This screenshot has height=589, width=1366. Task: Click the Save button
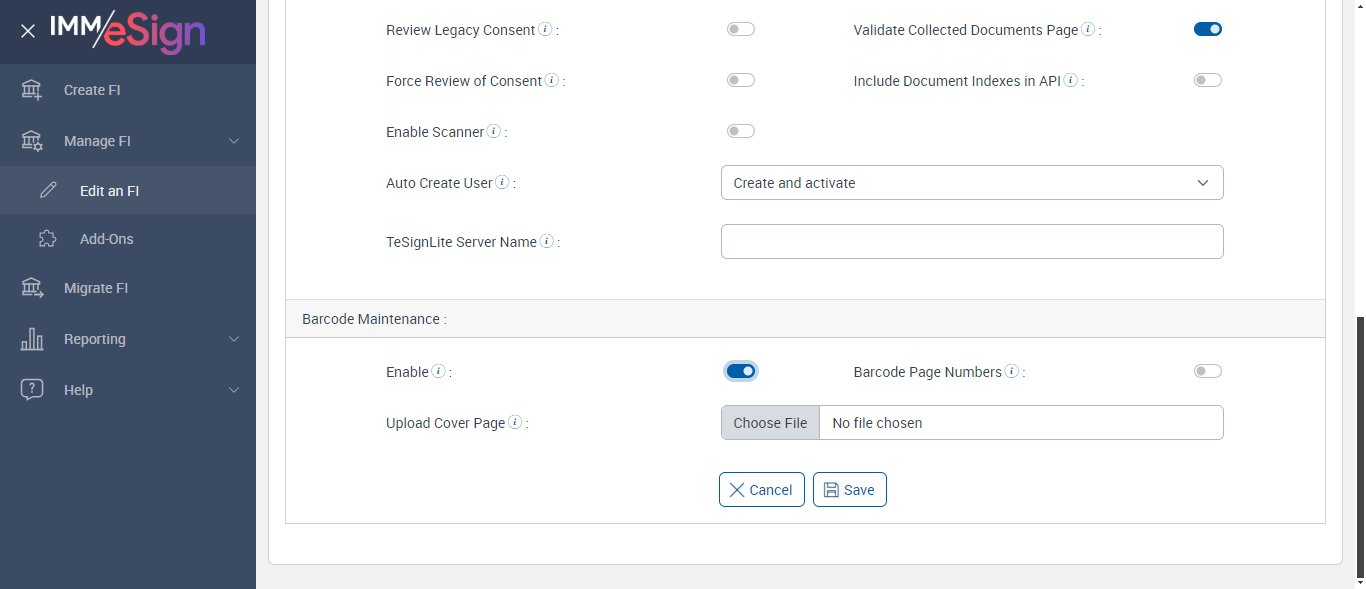pos(849,490)
